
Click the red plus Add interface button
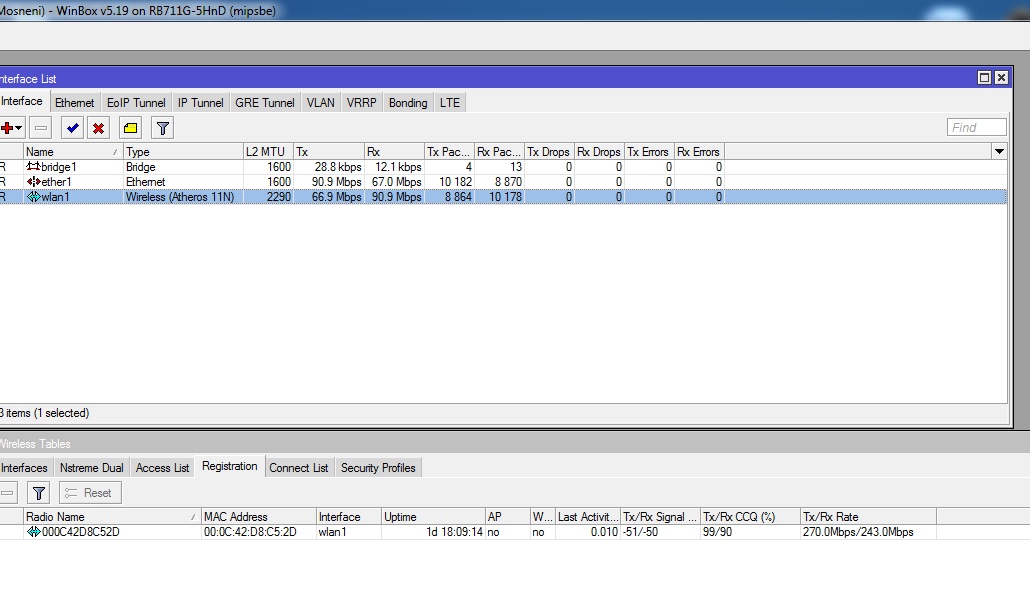tap(7, 128)
